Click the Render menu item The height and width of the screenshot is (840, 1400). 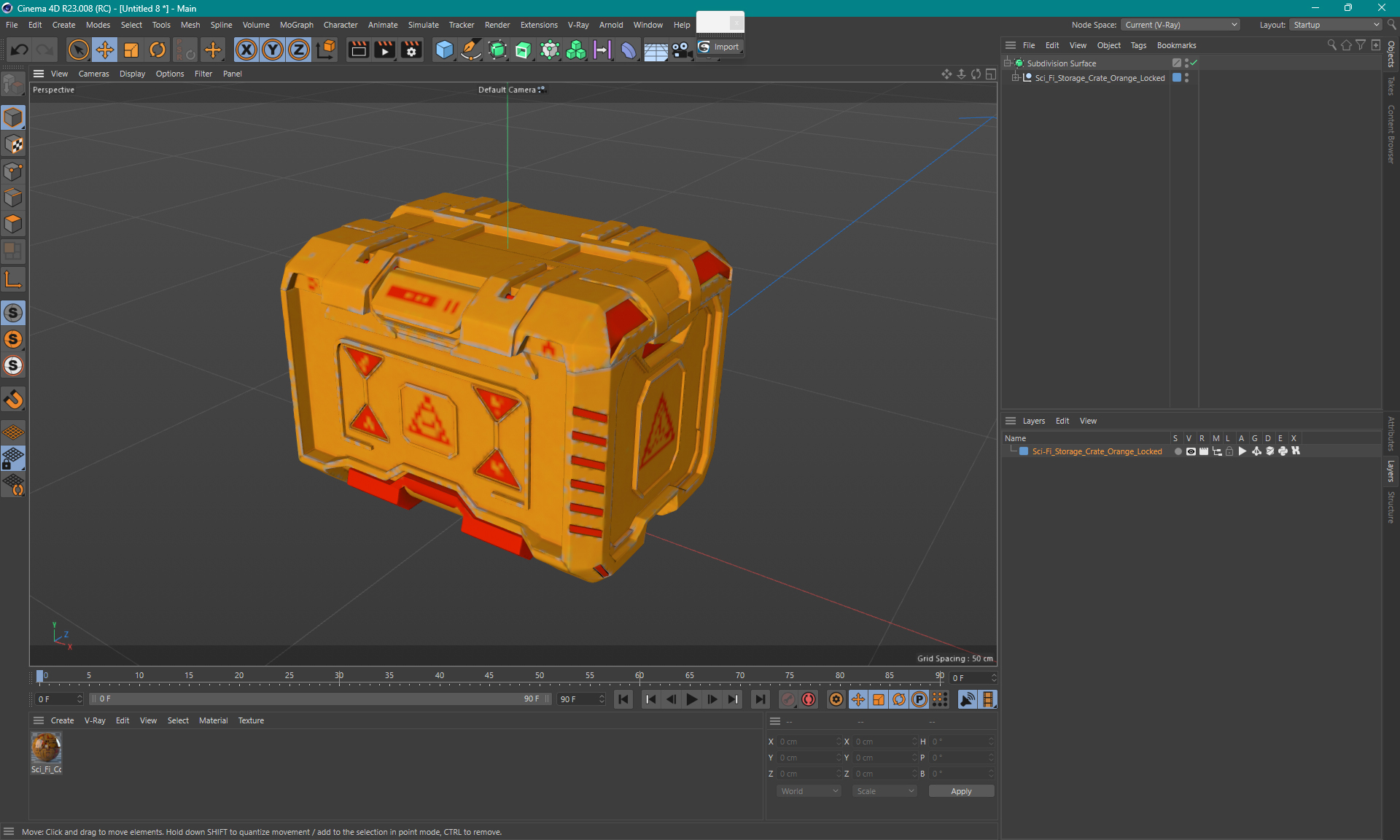497,24
